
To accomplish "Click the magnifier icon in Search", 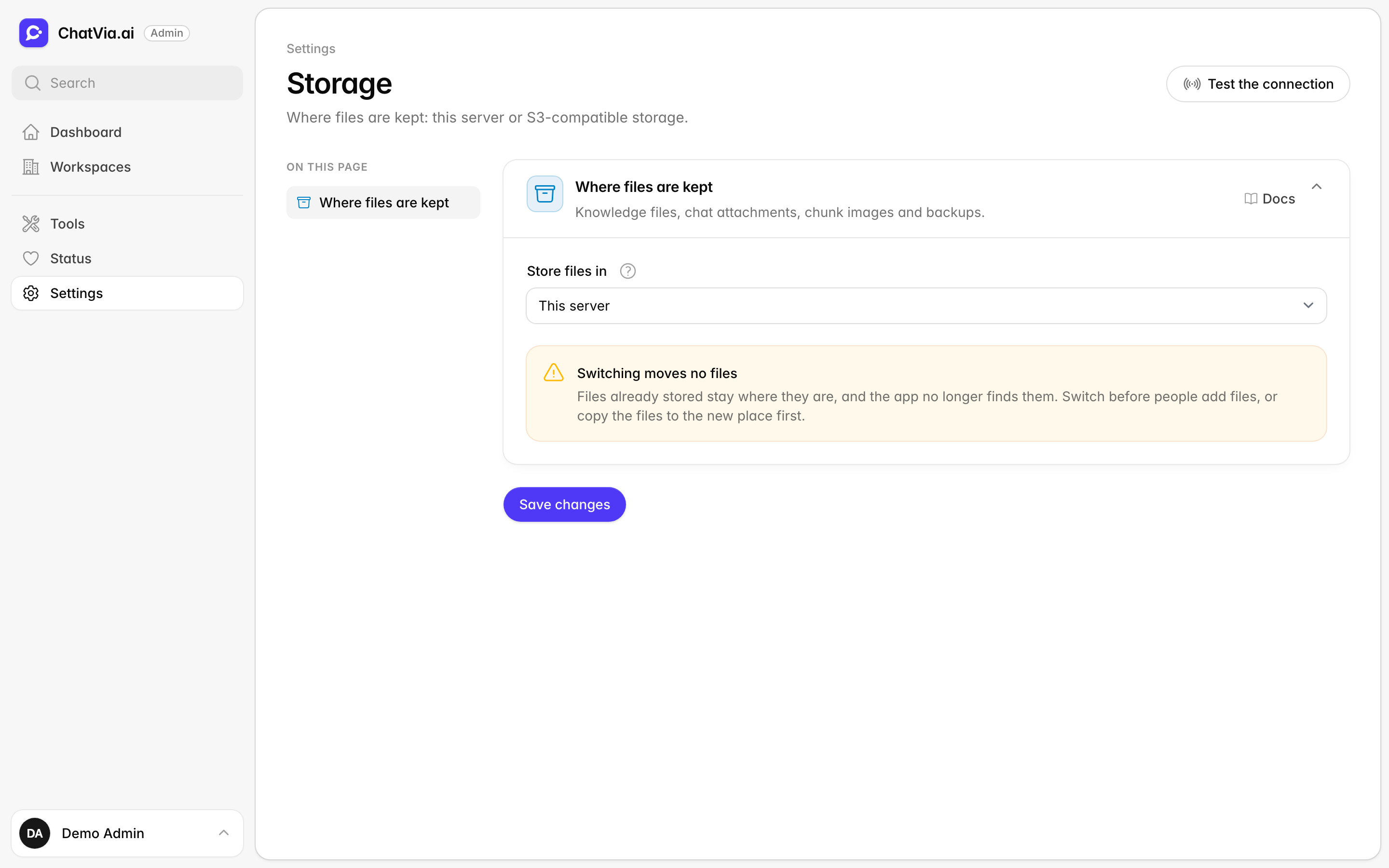I will click(x=33, y=83).
